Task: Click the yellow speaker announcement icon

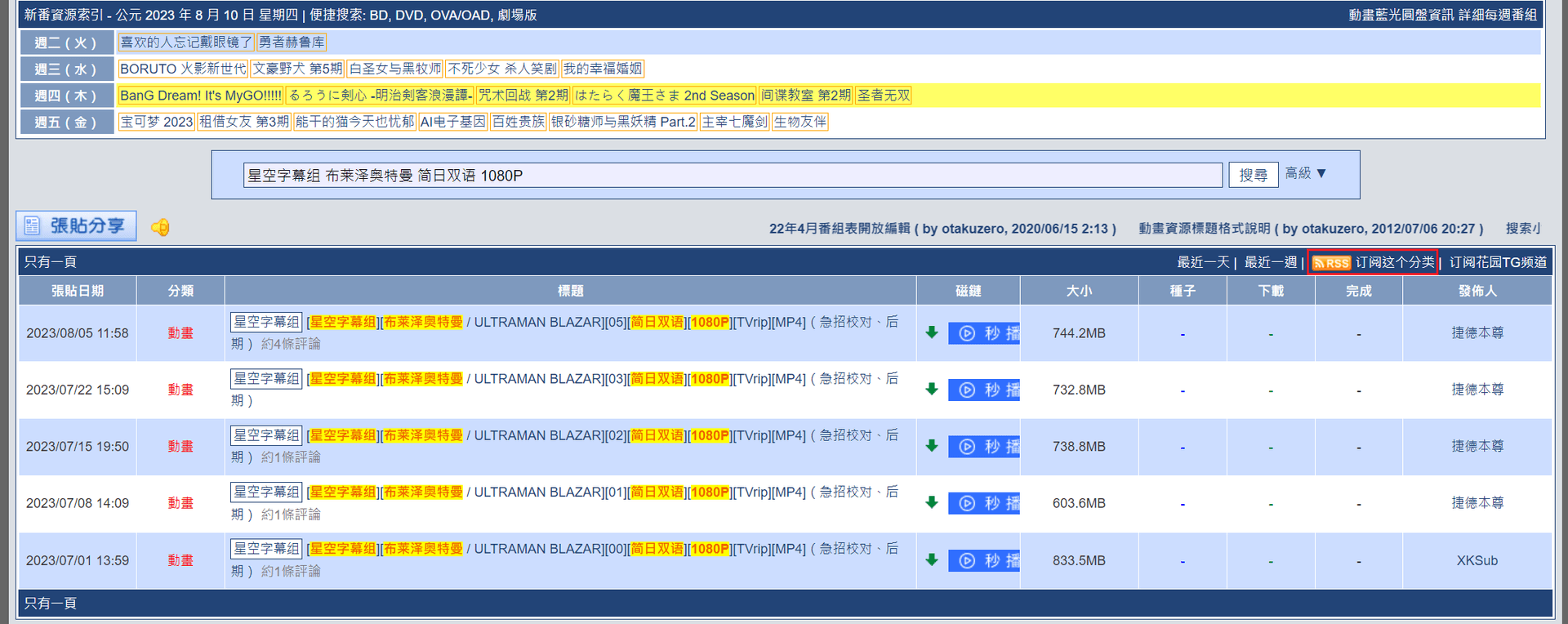Action: tap(161, 227)
